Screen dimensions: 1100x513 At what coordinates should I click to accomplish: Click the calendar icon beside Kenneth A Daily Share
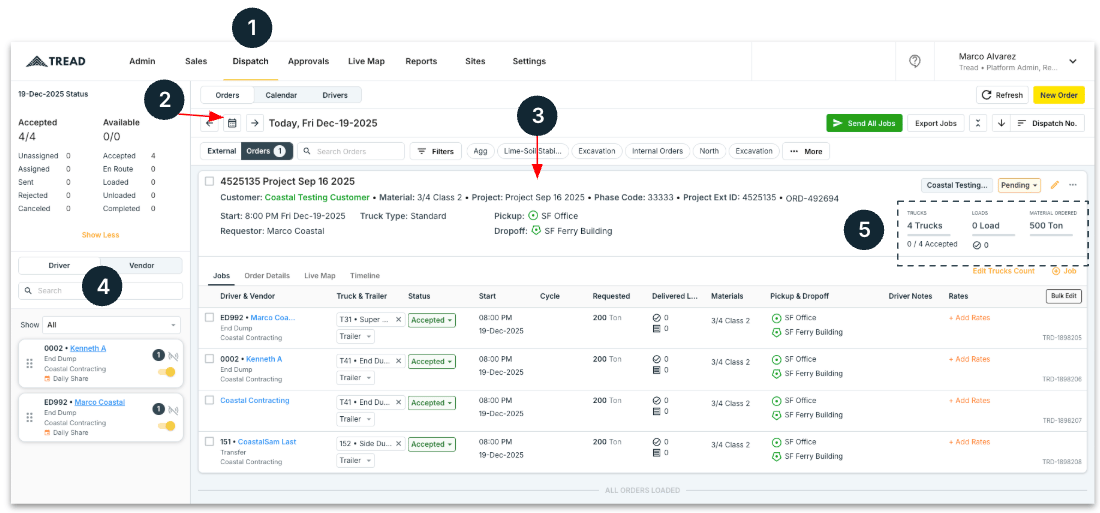(x=48, y=379)
